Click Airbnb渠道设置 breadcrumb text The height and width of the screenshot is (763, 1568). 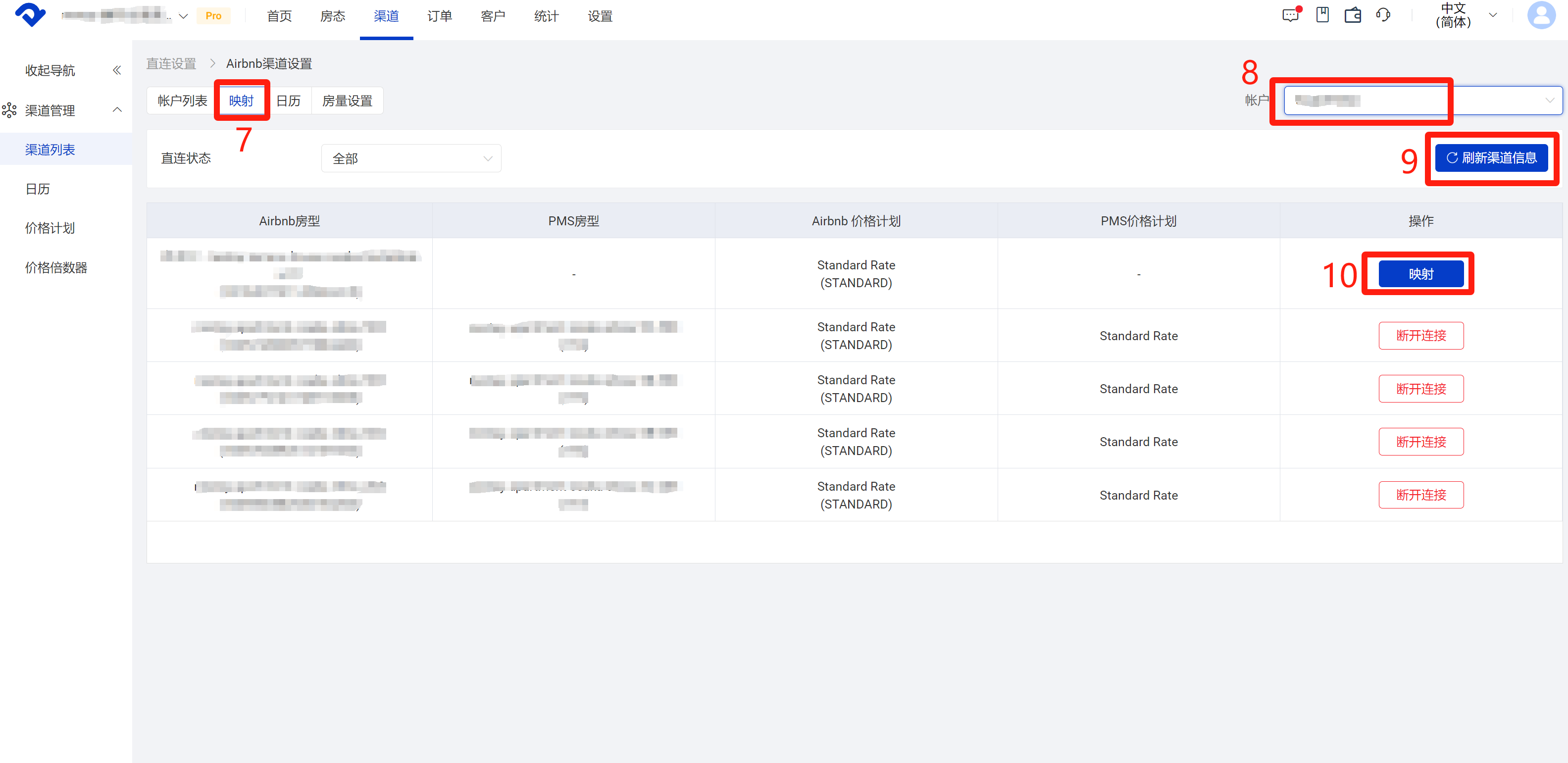(x=269, y=64)
